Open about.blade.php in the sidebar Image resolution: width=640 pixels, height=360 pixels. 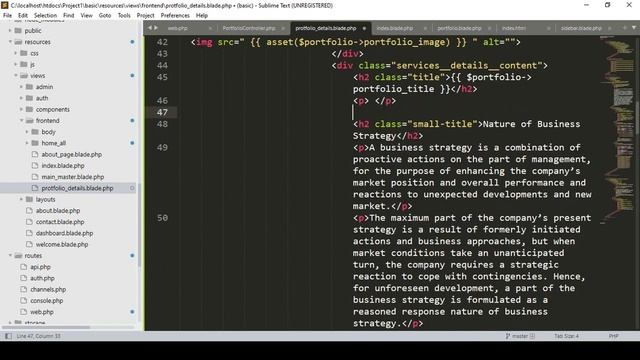(x=58, y=211)
